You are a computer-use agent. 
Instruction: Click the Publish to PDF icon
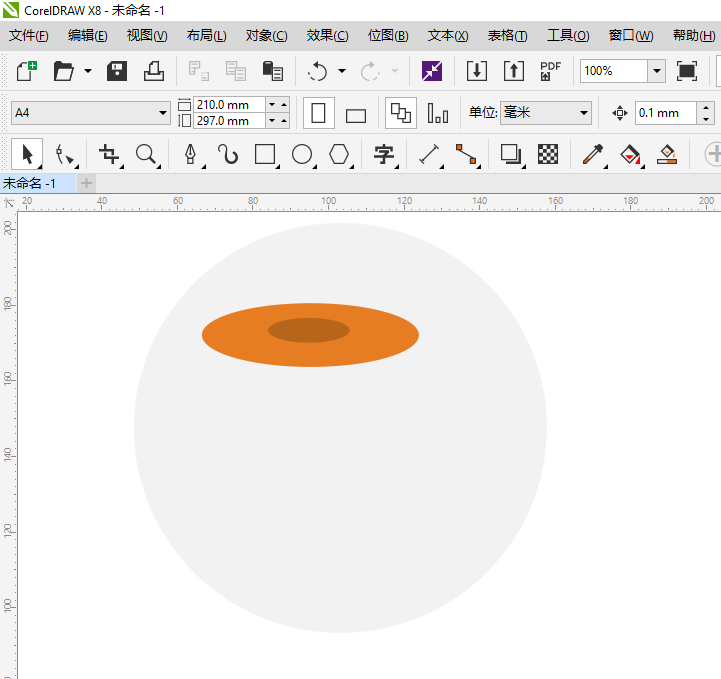550,71
